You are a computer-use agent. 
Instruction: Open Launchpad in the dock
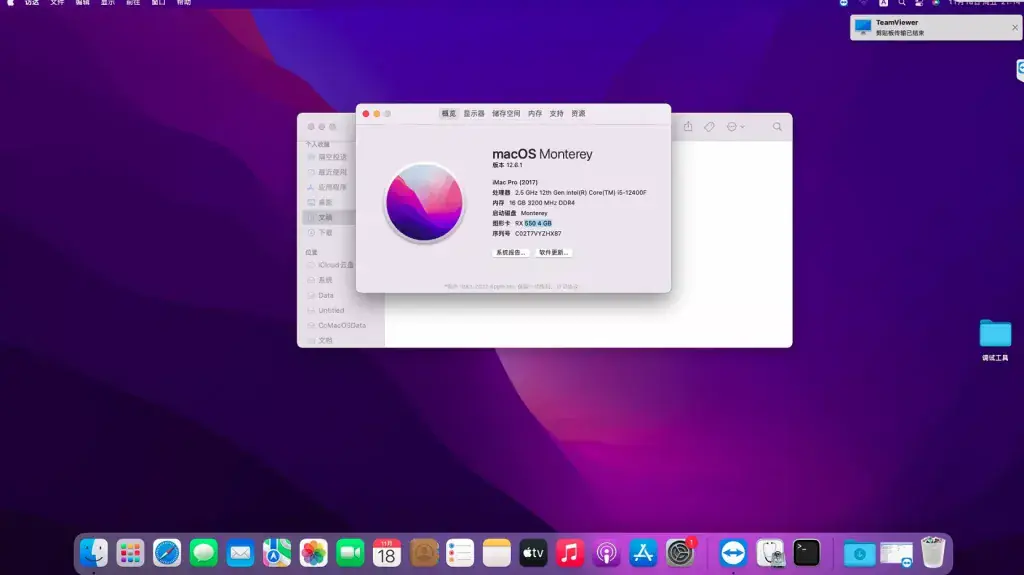[x=130, y=553]
